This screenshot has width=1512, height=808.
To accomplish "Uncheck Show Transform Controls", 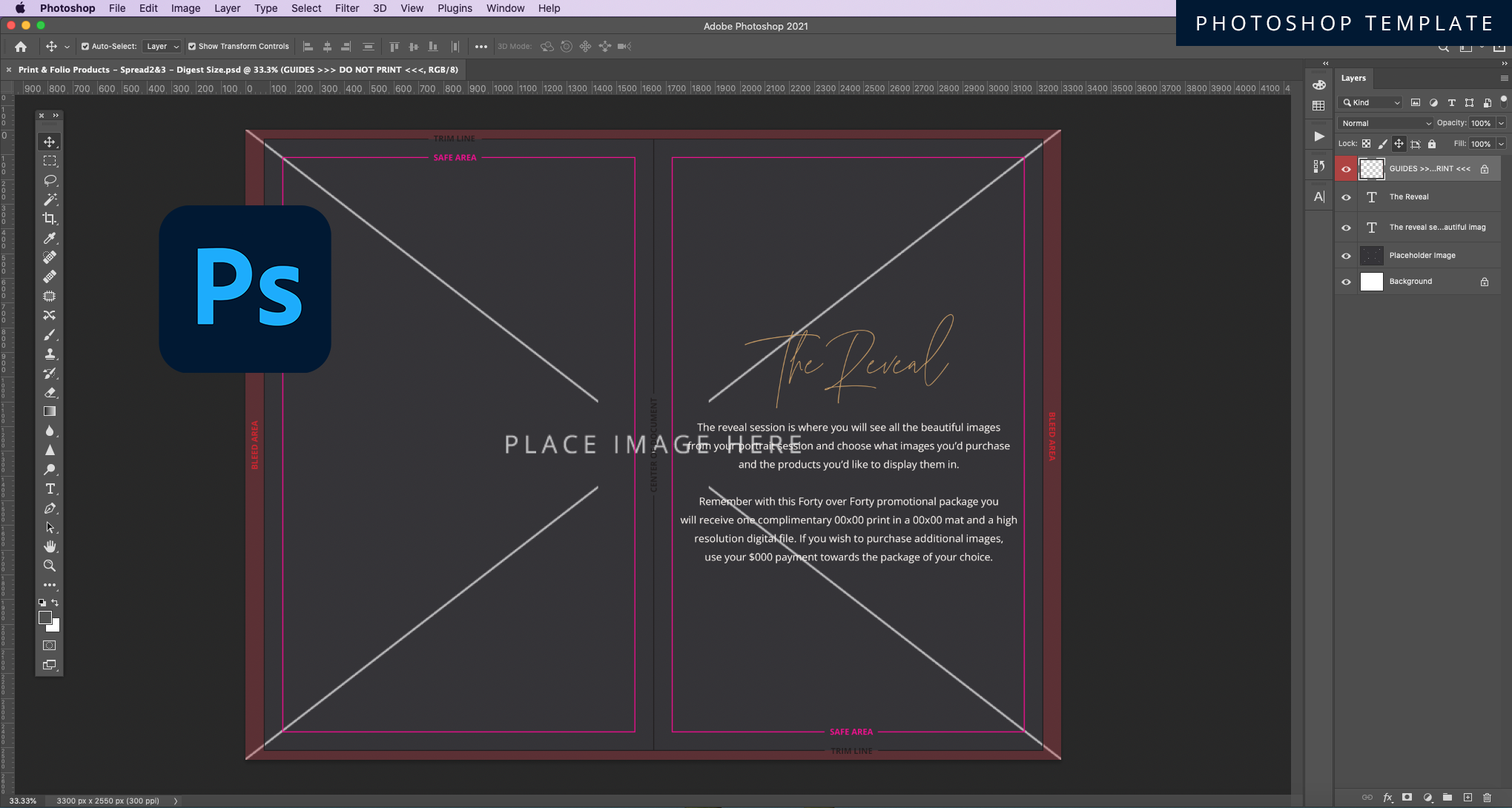I will click(191, 46).
